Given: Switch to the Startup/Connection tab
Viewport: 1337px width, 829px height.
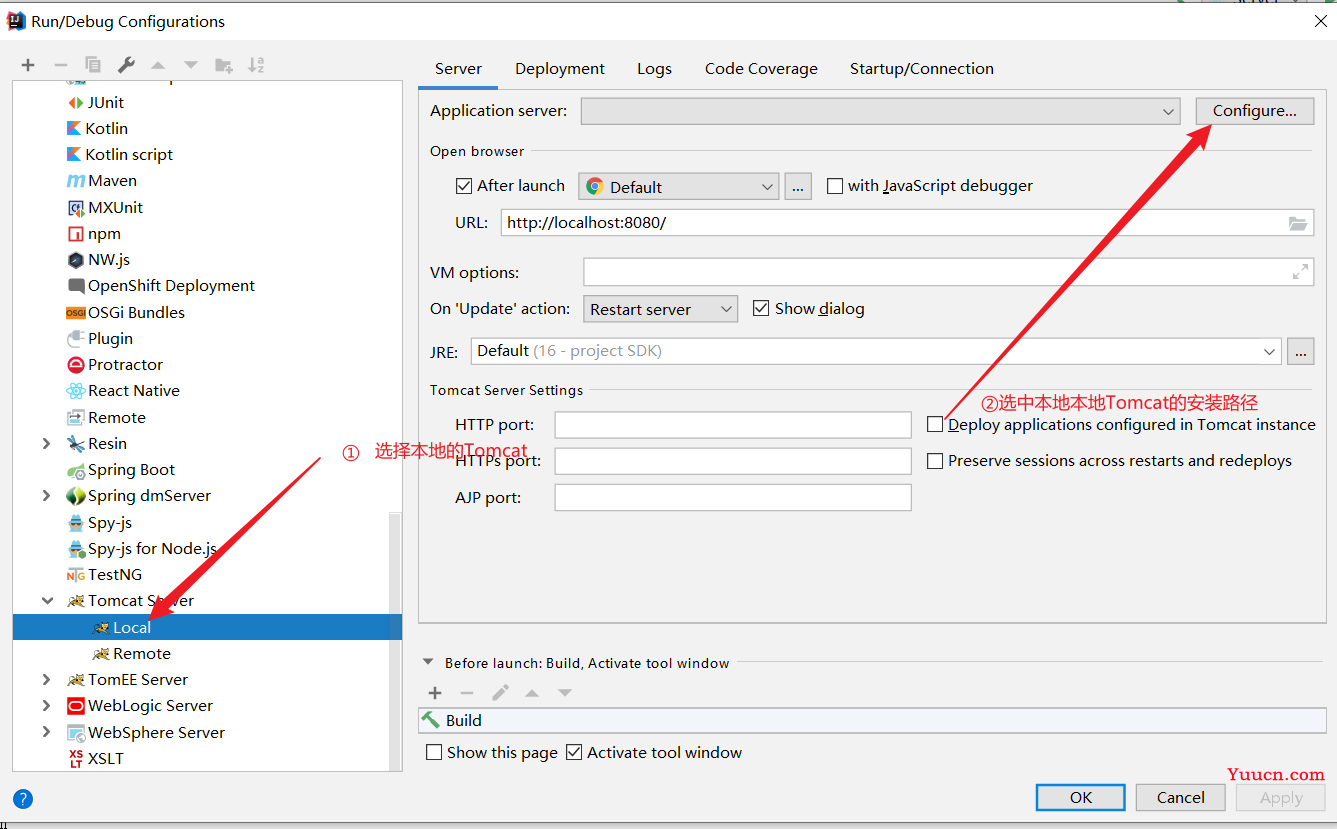Looking at the screenshot, I should 922,68.
